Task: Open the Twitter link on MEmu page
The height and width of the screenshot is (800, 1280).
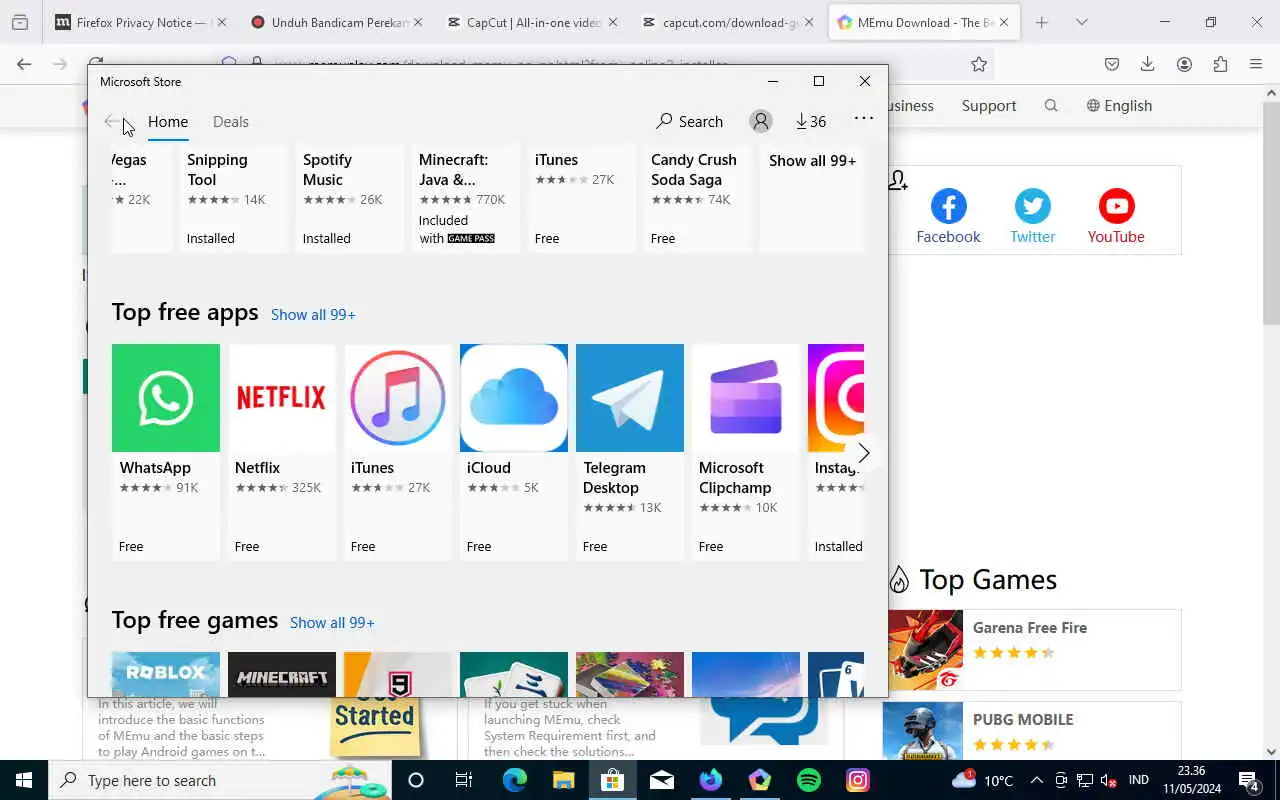Action: [1032, 217]
